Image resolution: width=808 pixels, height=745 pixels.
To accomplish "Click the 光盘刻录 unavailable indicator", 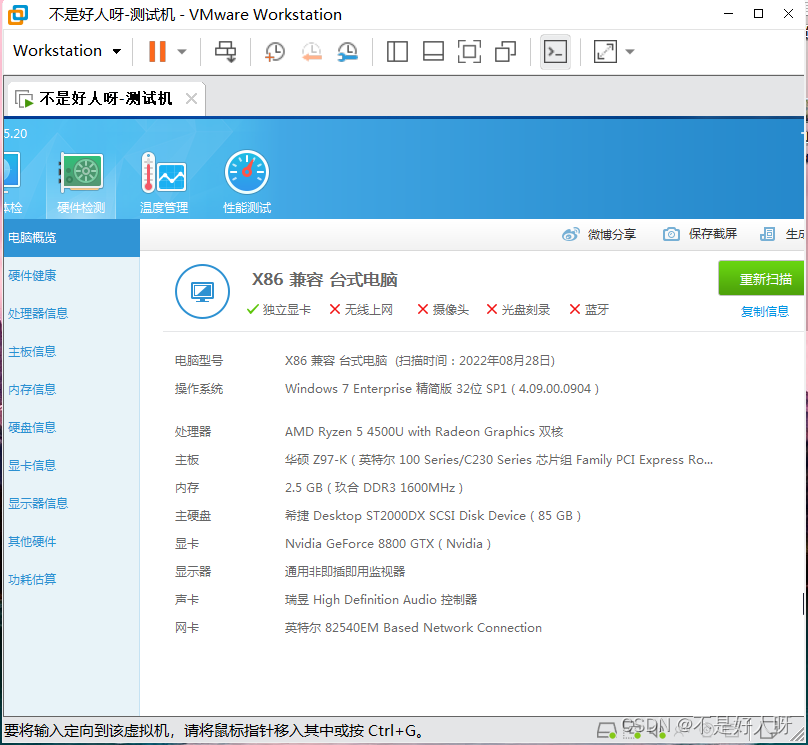I will click(x=518, y=309).
